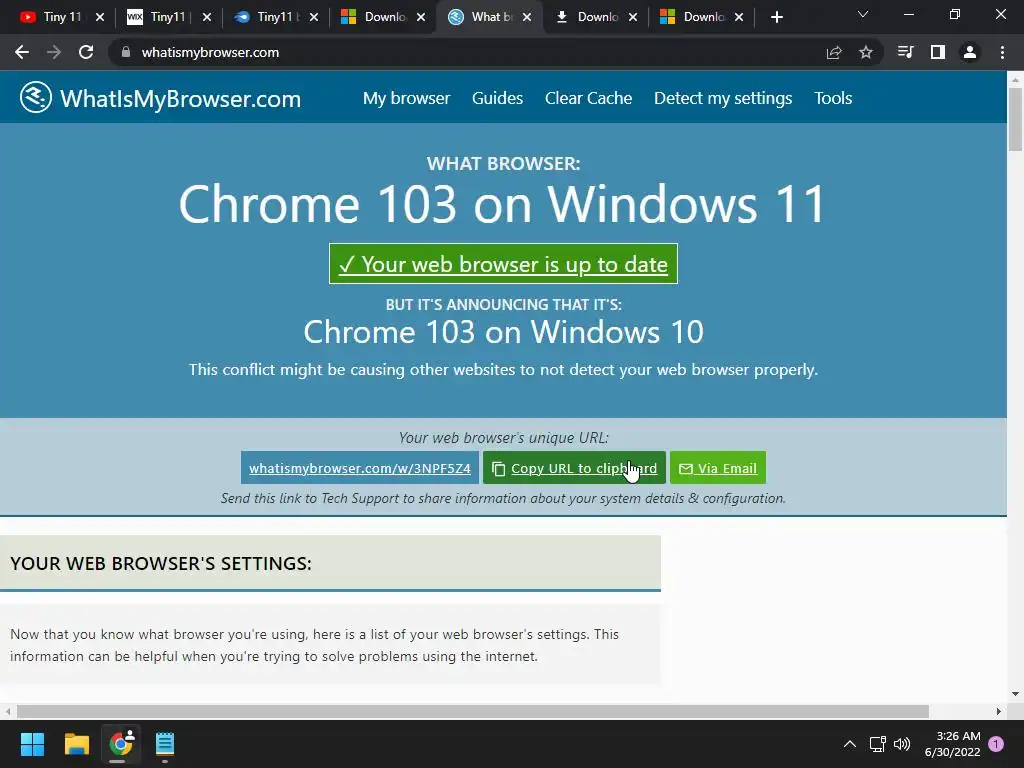Click YOUR WEB BROWSER'S SETTINGS heading
The image size is (1024, 768).
(161, 564)
